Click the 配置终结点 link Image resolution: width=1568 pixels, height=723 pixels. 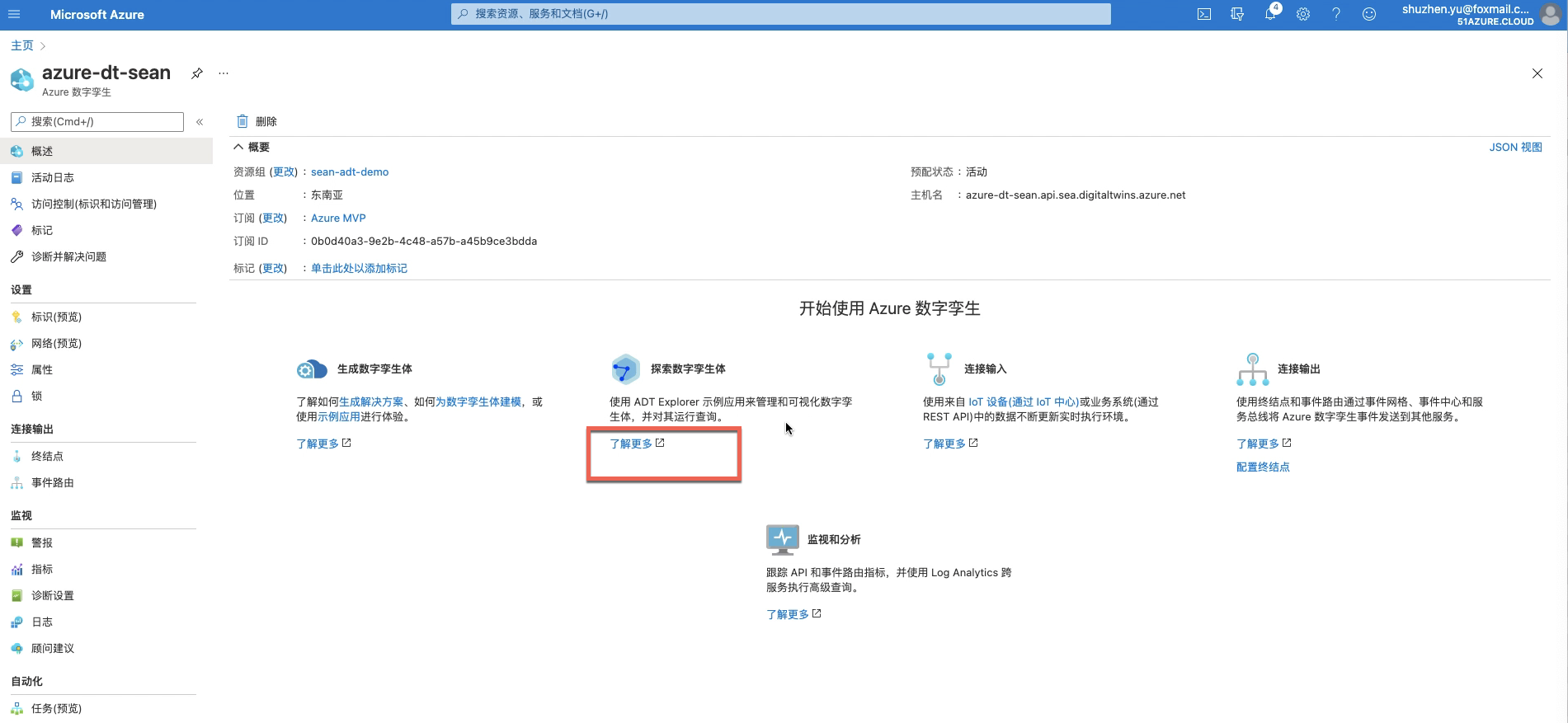click(x=1263, y=467)
